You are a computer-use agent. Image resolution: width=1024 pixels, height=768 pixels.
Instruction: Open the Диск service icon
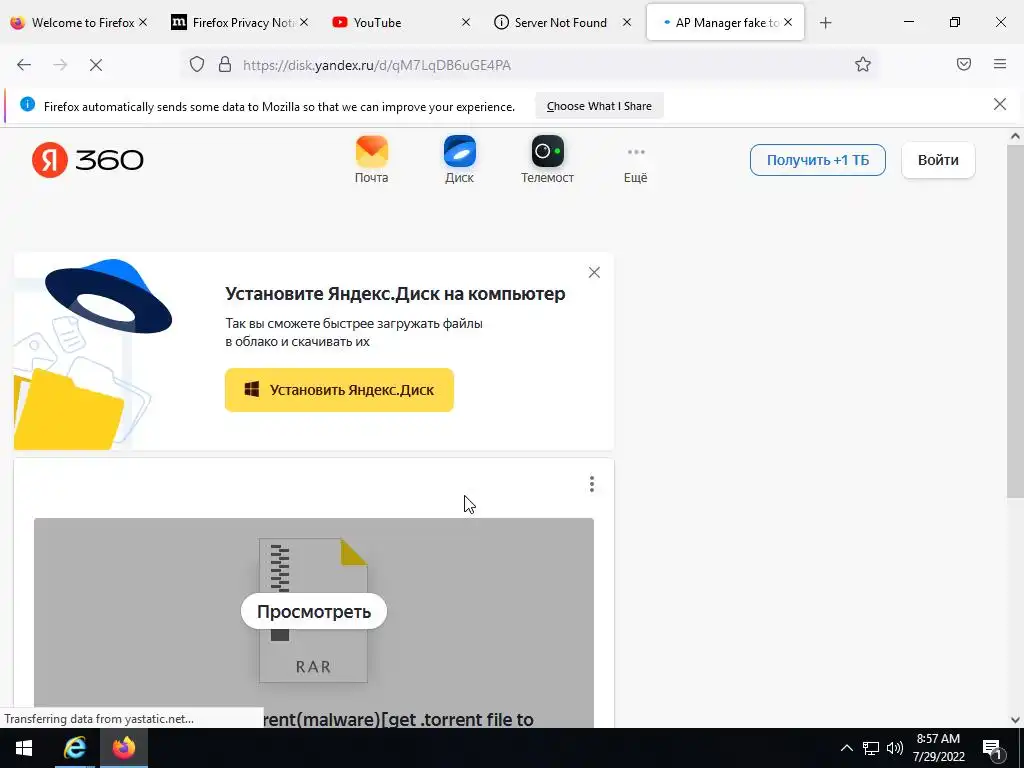click(x=459, y=160)
